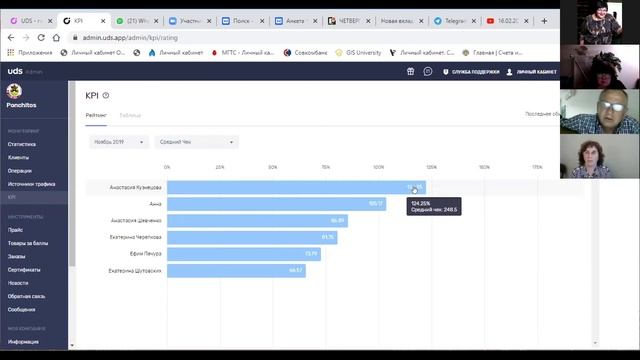Click the UDS logo in header
The height and width of the screenshot is (360, 640).
(15, 71)
